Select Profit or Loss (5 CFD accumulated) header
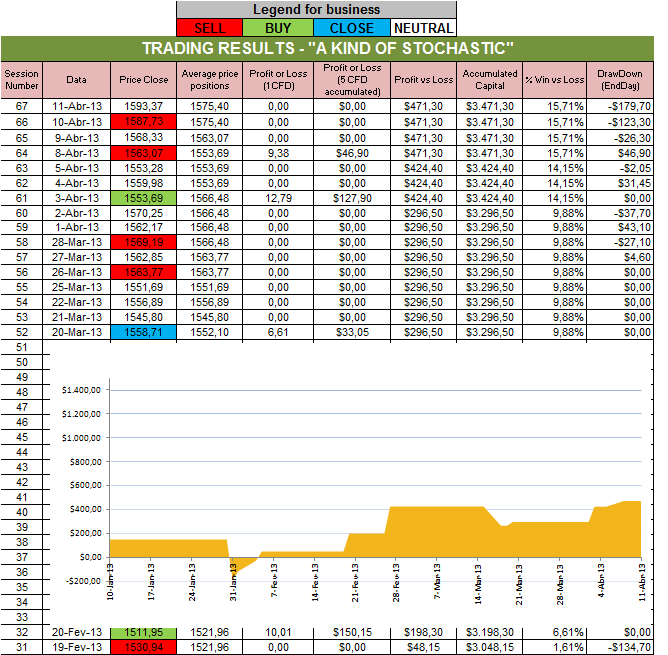The image size is (668, 655). (x=352, y=80)
